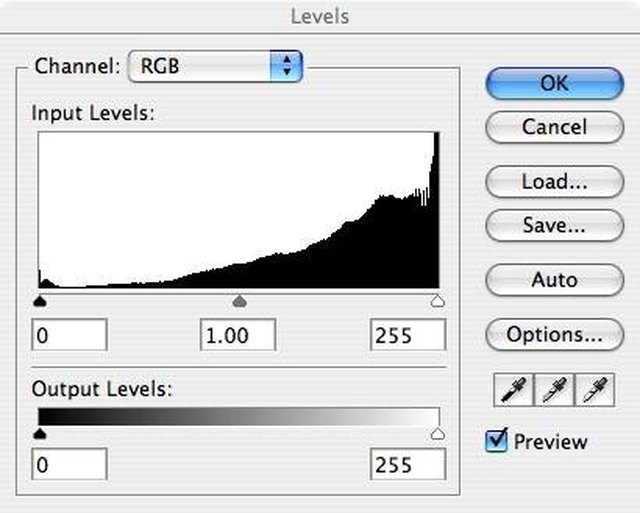Click the Levels title text
The height and width of the screenshot is (513, 640).
pyautogui.click(x=320, y=17)
